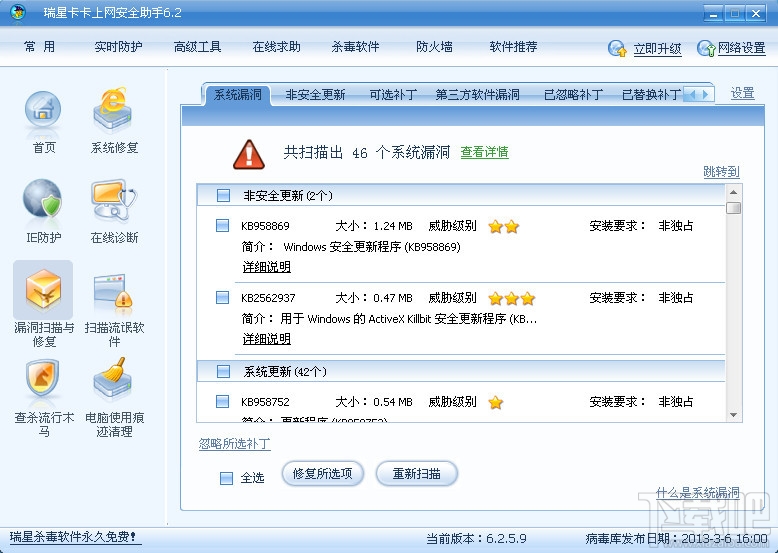
Task: Open 详细说明 for KB958869
Action: [266, 267]
